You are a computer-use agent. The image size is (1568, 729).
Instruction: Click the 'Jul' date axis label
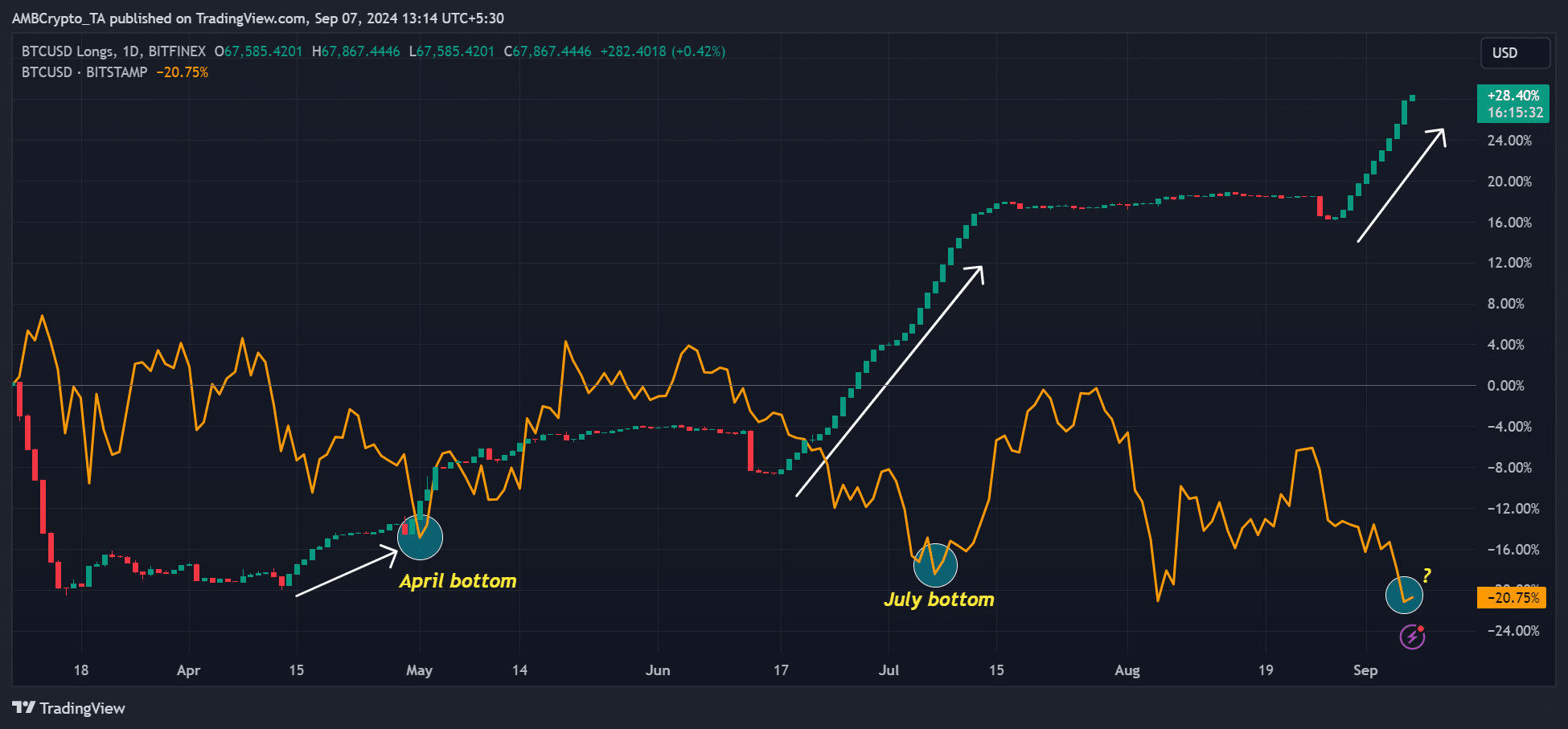[889, 670]
